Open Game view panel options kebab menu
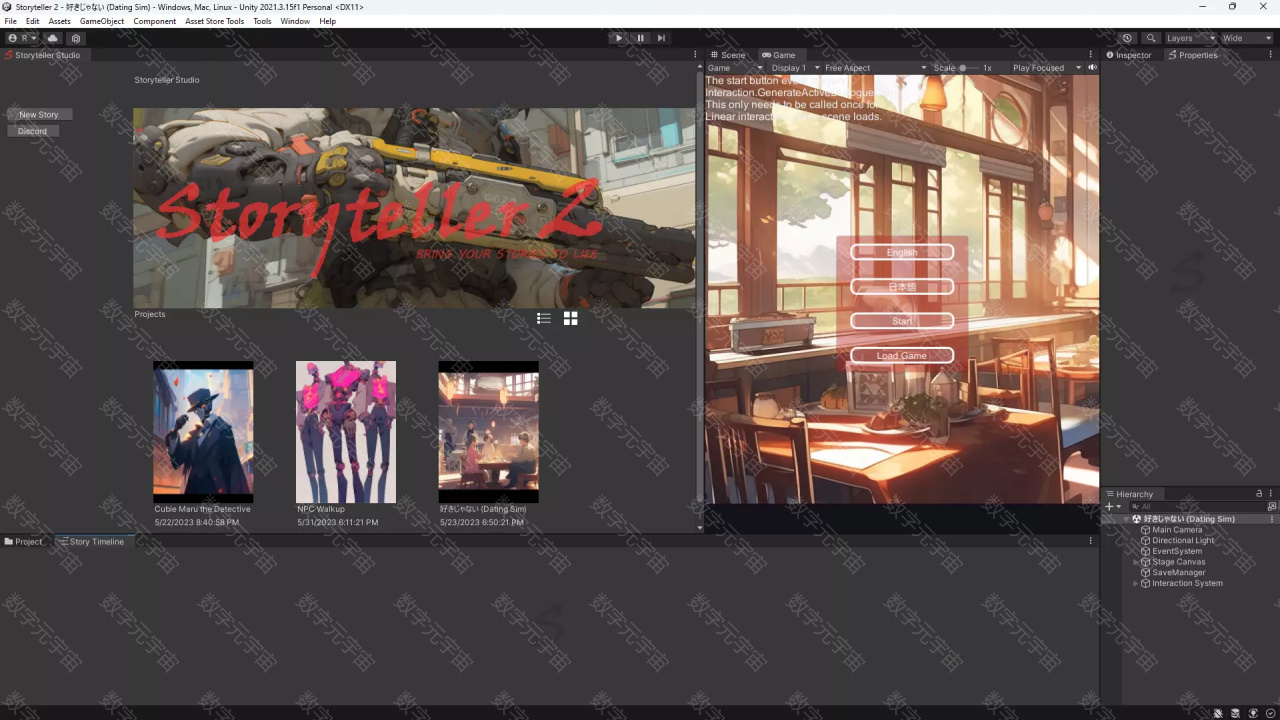 [x=1091, y=55]
